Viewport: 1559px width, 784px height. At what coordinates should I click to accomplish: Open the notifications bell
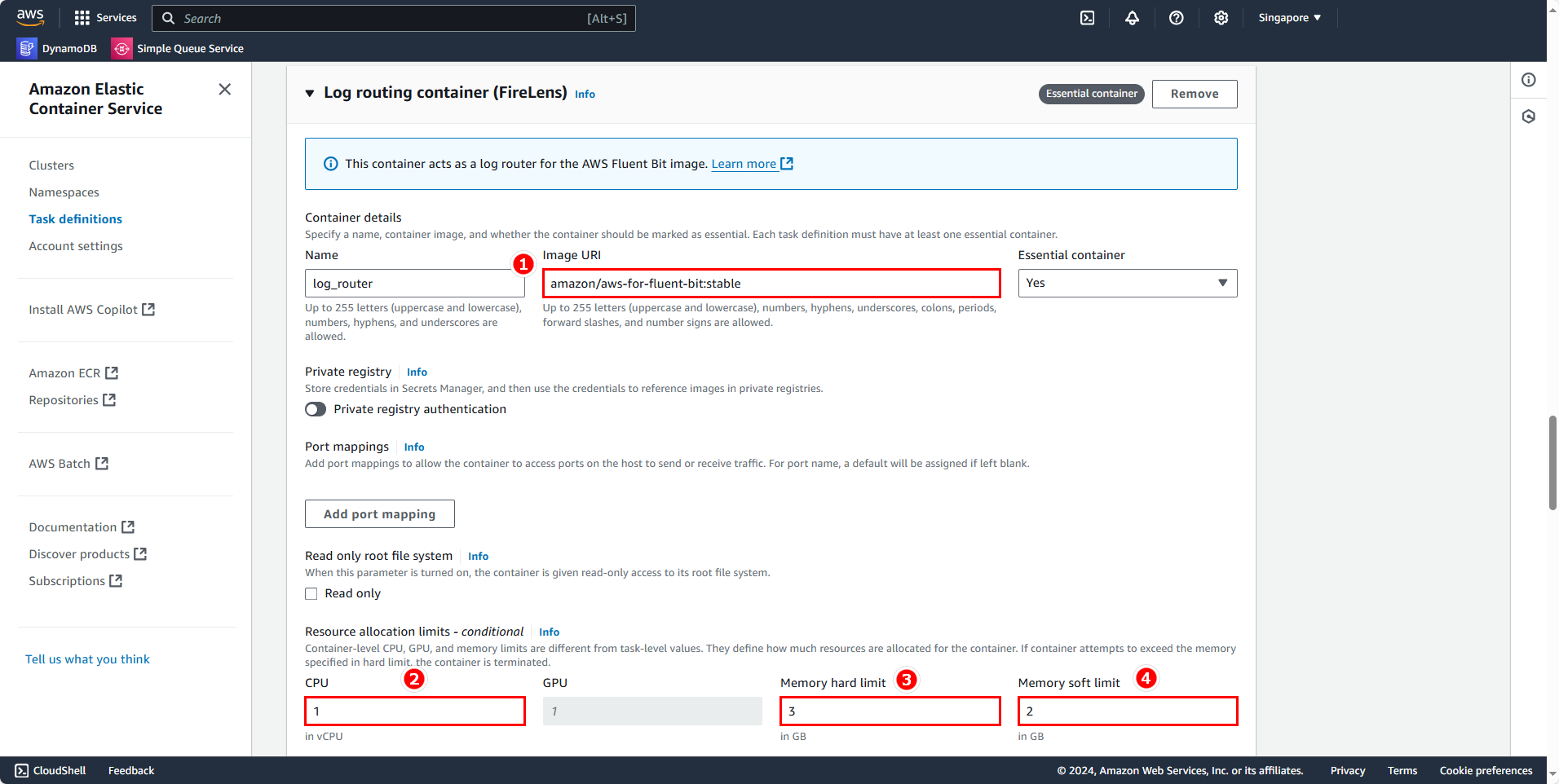(x=1132, y=18)
